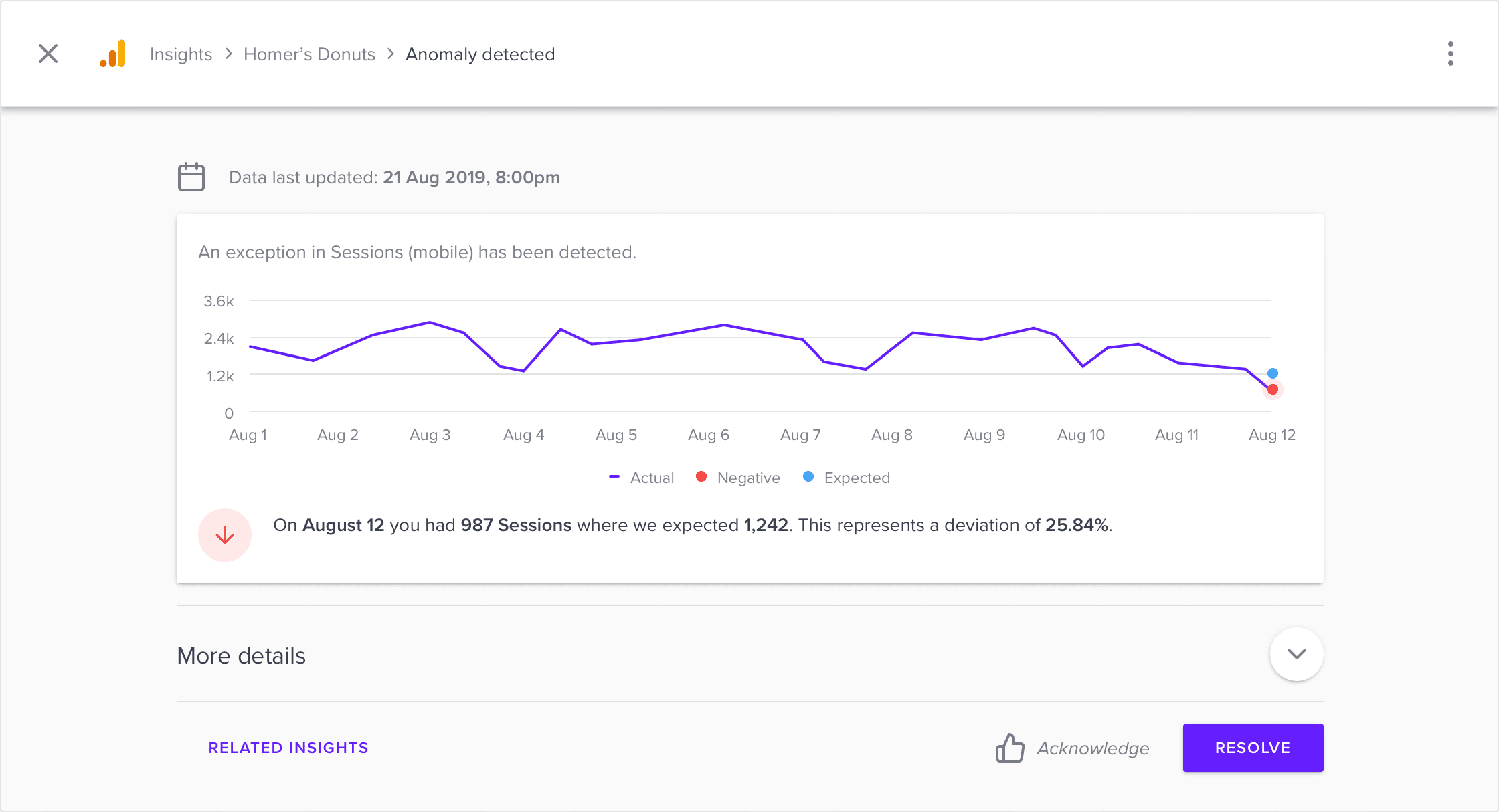
Task: Click the Aug 4 dip on the line chart
Action: 523,371
